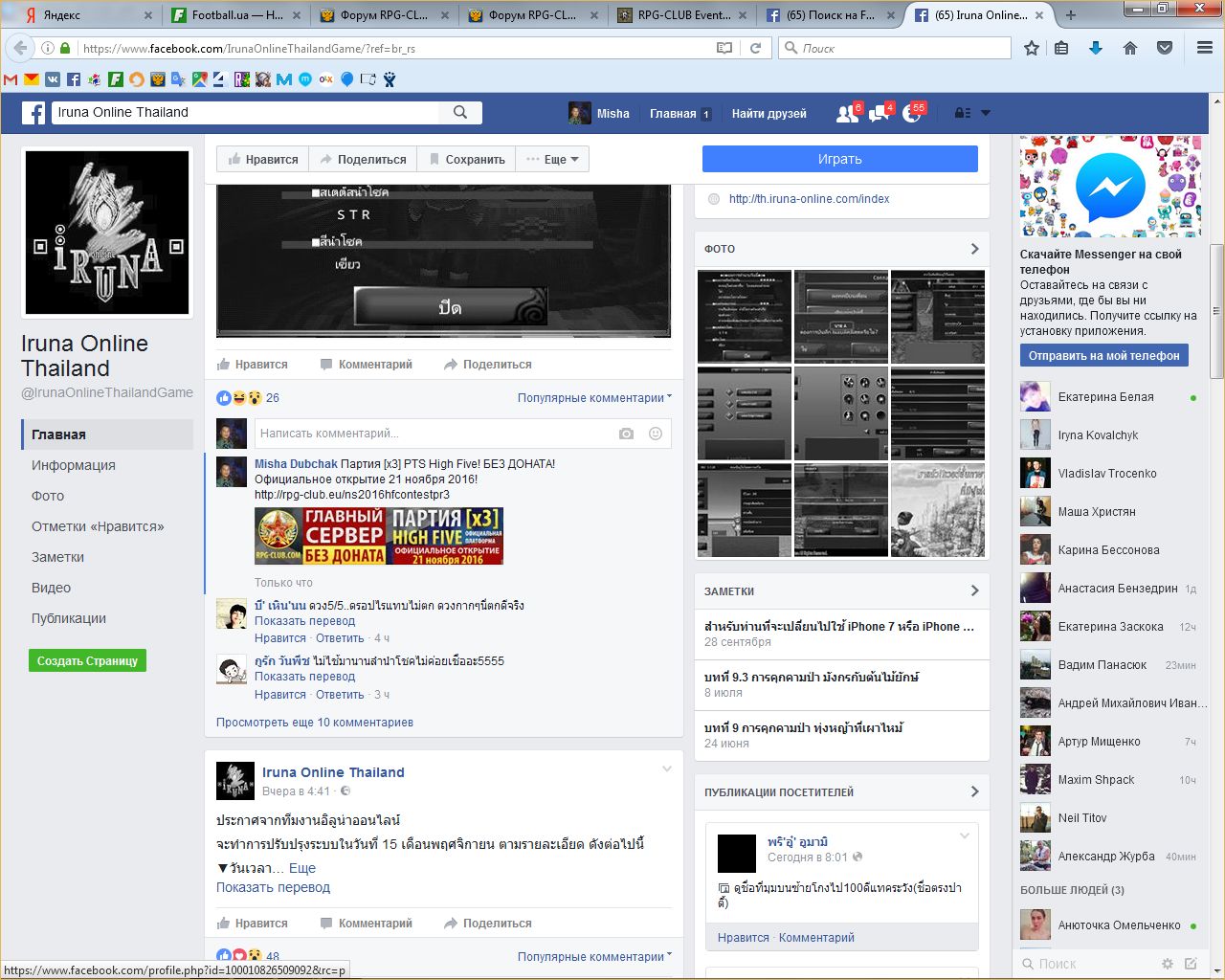Expand the Еще dropdown on page
Screen dimensions: 1225x980
(x=552, y=159)
